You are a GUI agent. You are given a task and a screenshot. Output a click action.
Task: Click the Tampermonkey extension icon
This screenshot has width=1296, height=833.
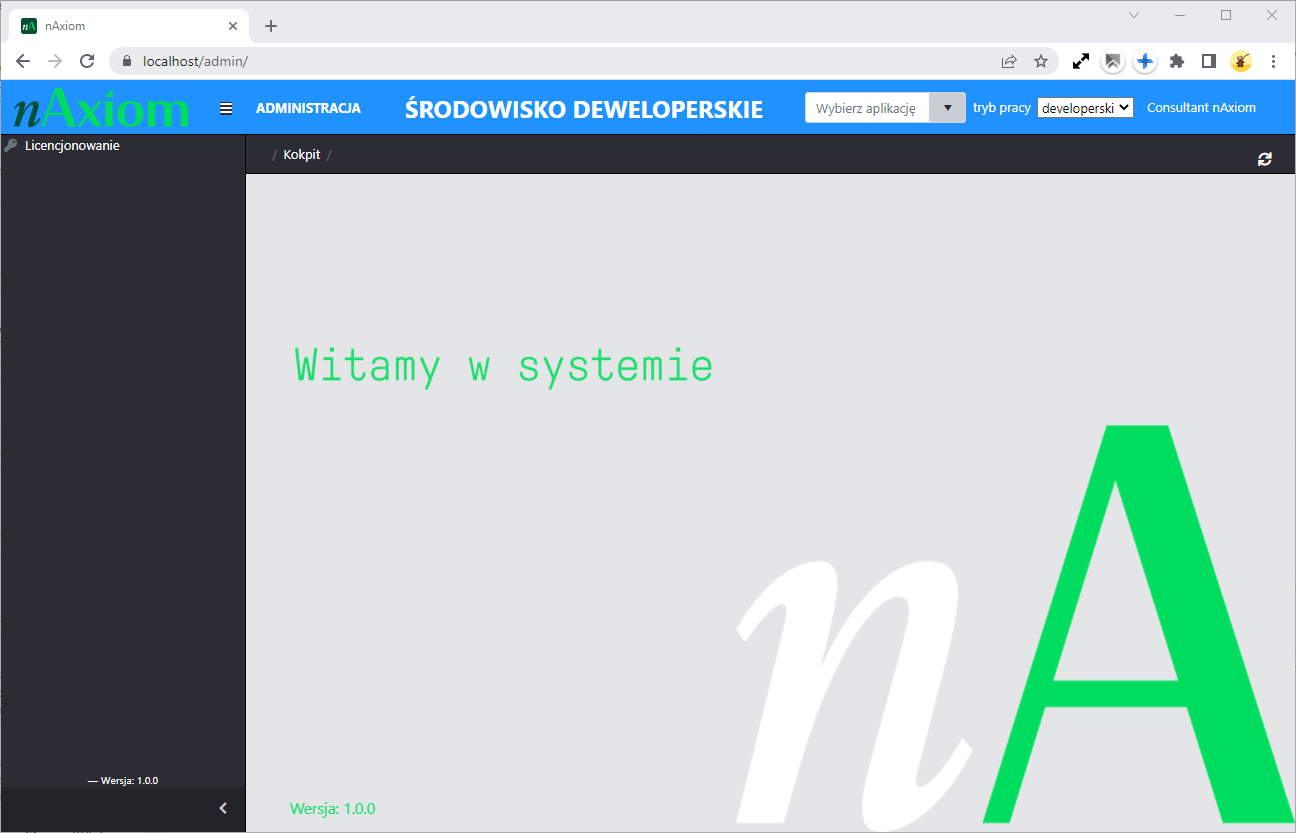[x=1241, y=61]
